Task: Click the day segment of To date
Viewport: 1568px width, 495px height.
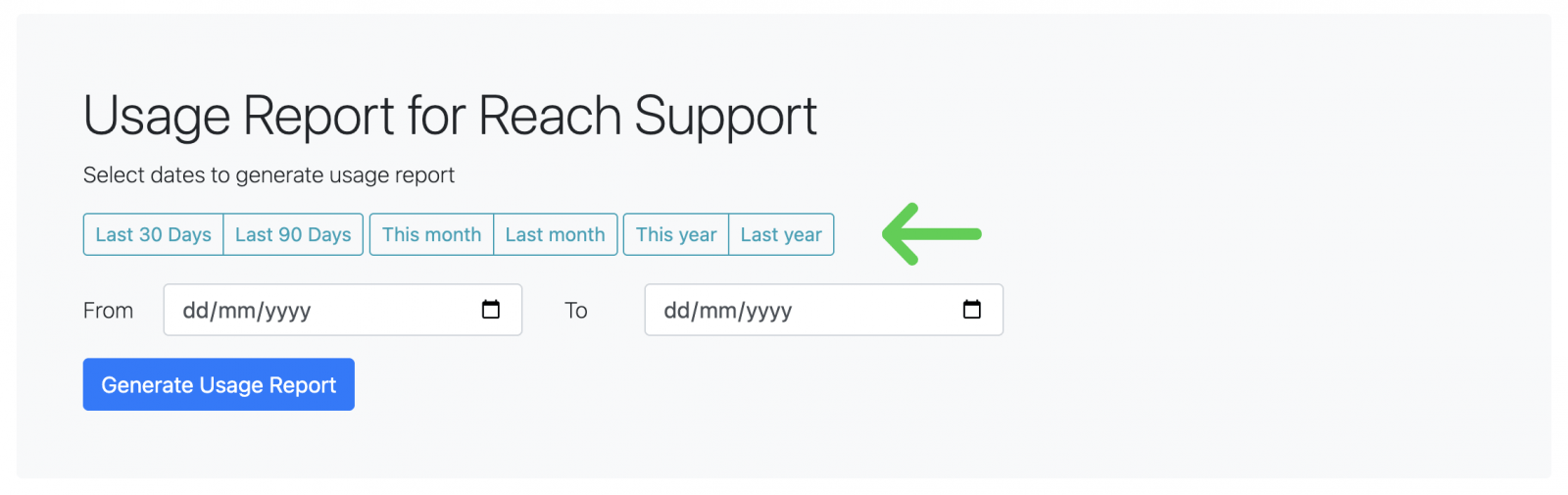Action: click(x=677, y=311)
